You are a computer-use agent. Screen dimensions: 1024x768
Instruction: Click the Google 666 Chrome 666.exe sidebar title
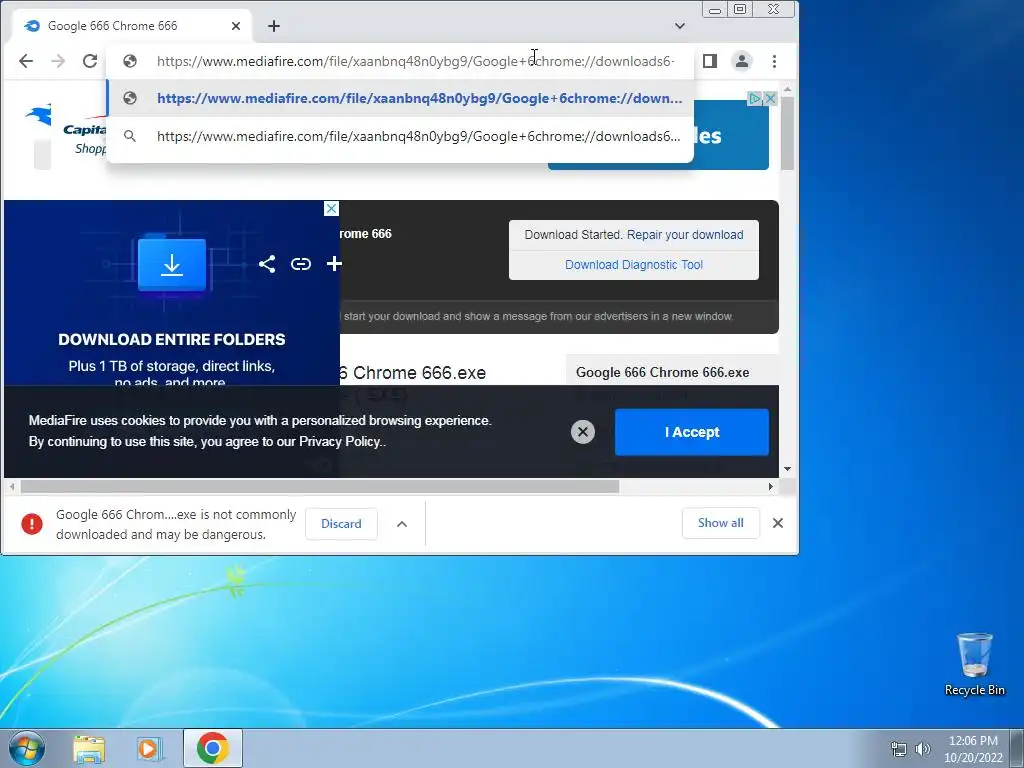point(662,372)
